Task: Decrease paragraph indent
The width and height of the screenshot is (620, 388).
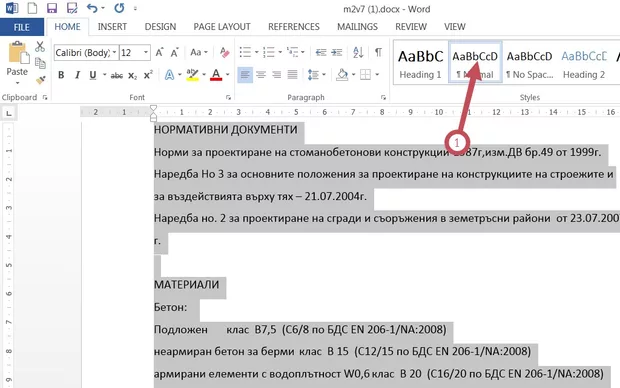Action: coord(321,52)
